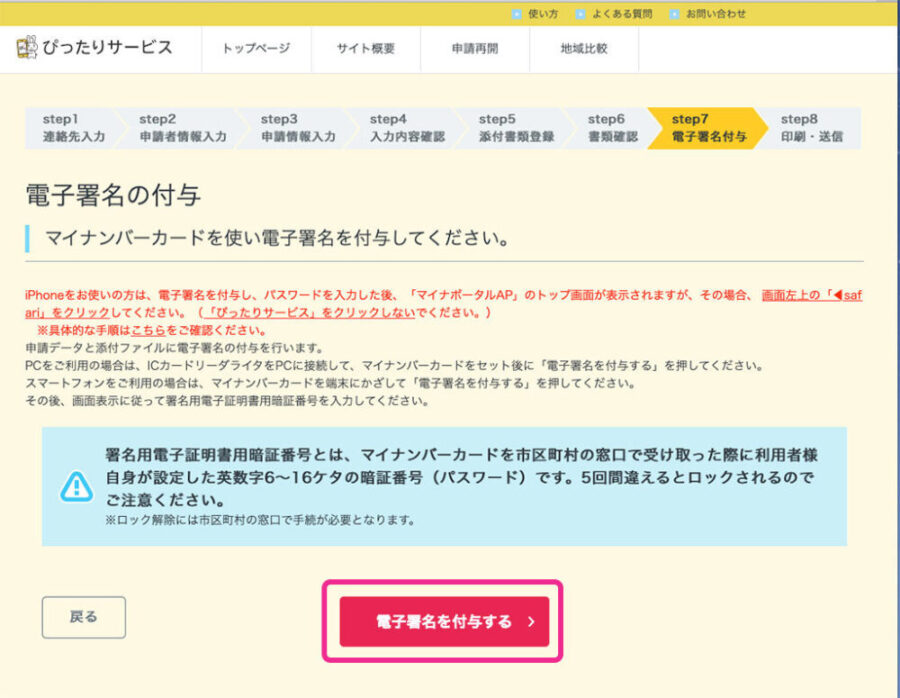Select step6 書類確認 in the progress bar
This screenshot has height=698, width=900.
(x=612, y=128)
